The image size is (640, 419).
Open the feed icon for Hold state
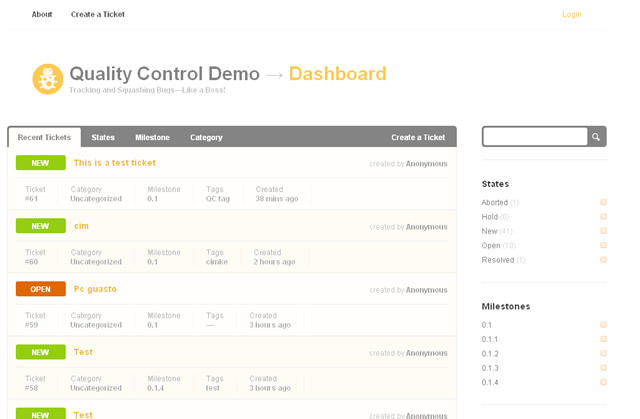pos(603,217)
